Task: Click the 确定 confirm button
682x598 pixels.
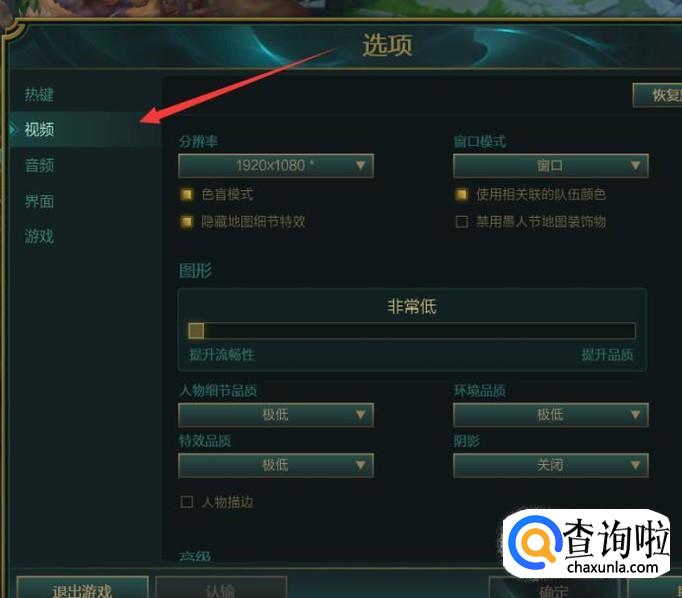Action: tap(554, 588)
